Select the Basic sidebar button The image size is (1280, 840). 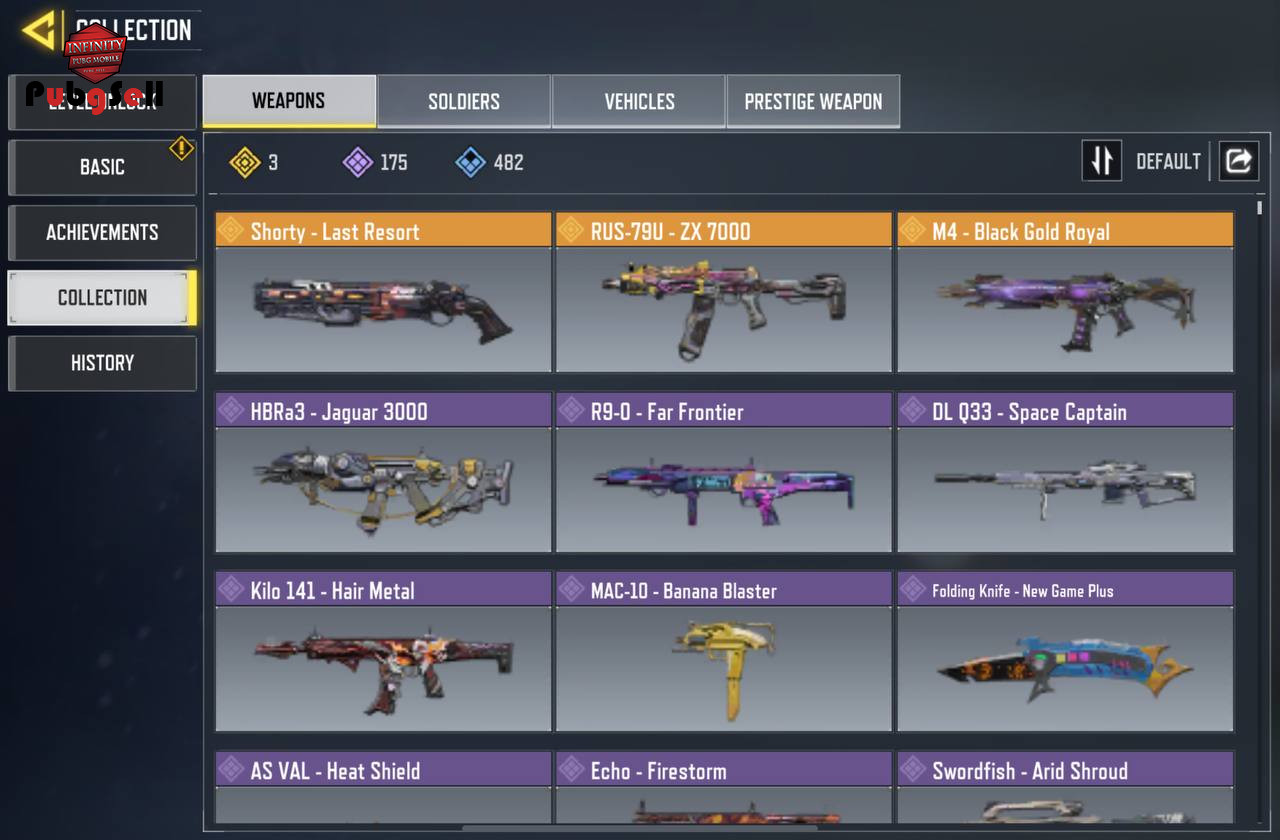[x=102, y=167]
